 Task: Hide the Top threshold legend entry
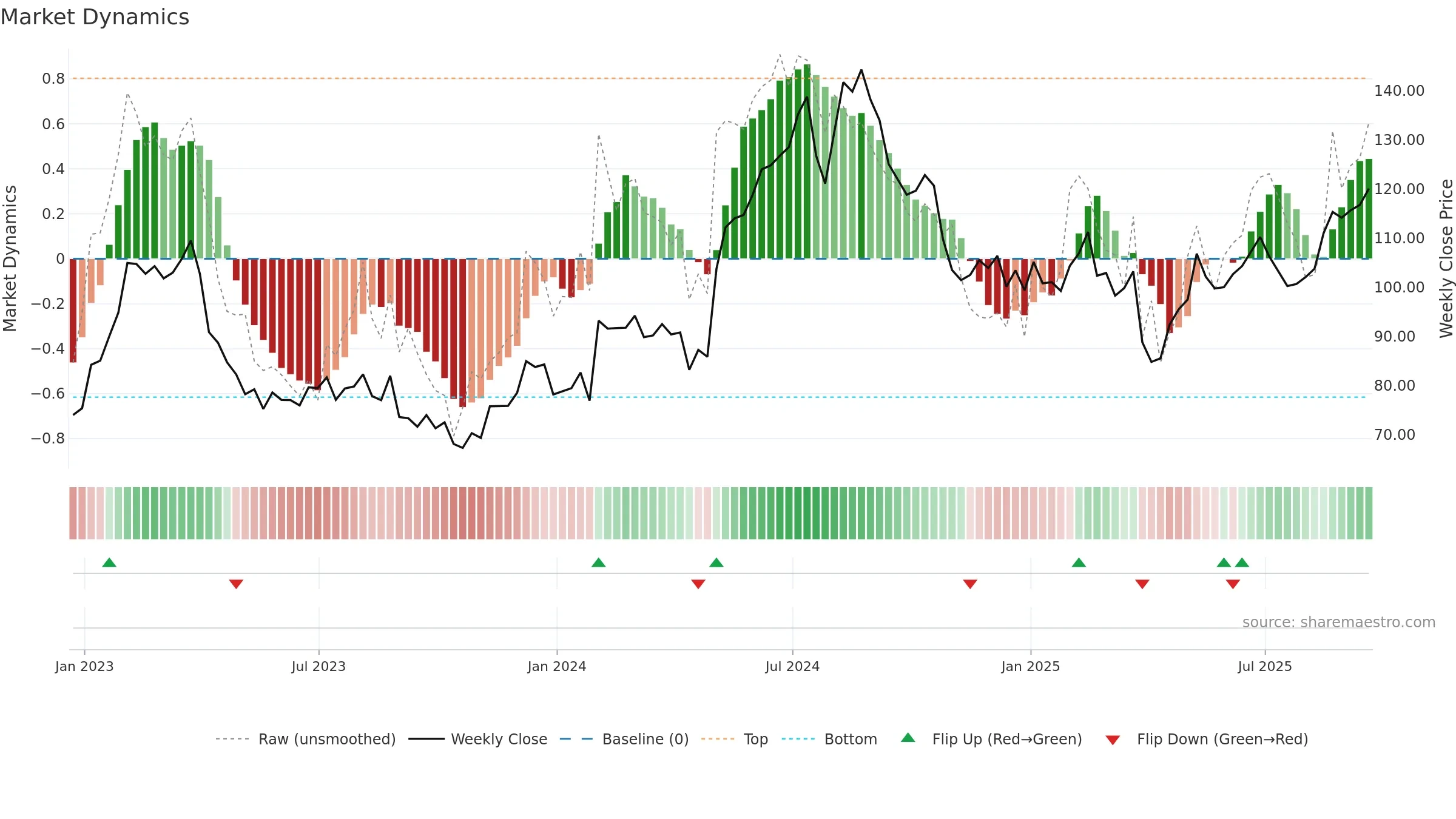tap(735, 739)
